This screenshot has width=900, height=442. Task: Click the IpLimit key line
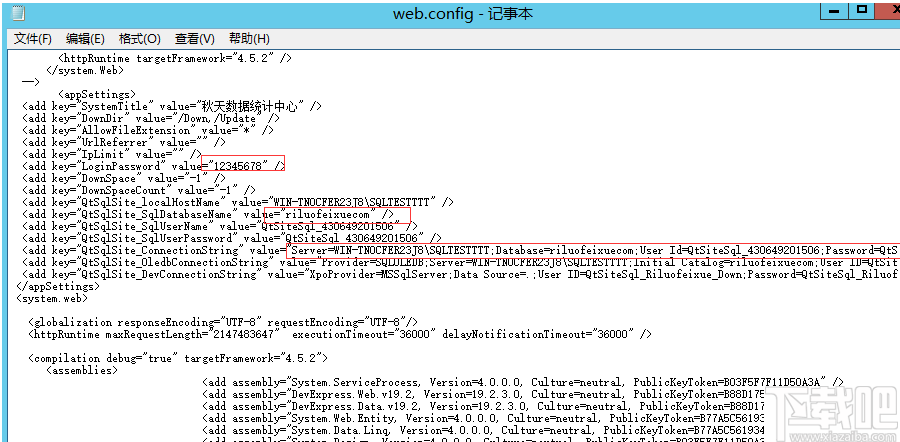[x=111, y=154]
